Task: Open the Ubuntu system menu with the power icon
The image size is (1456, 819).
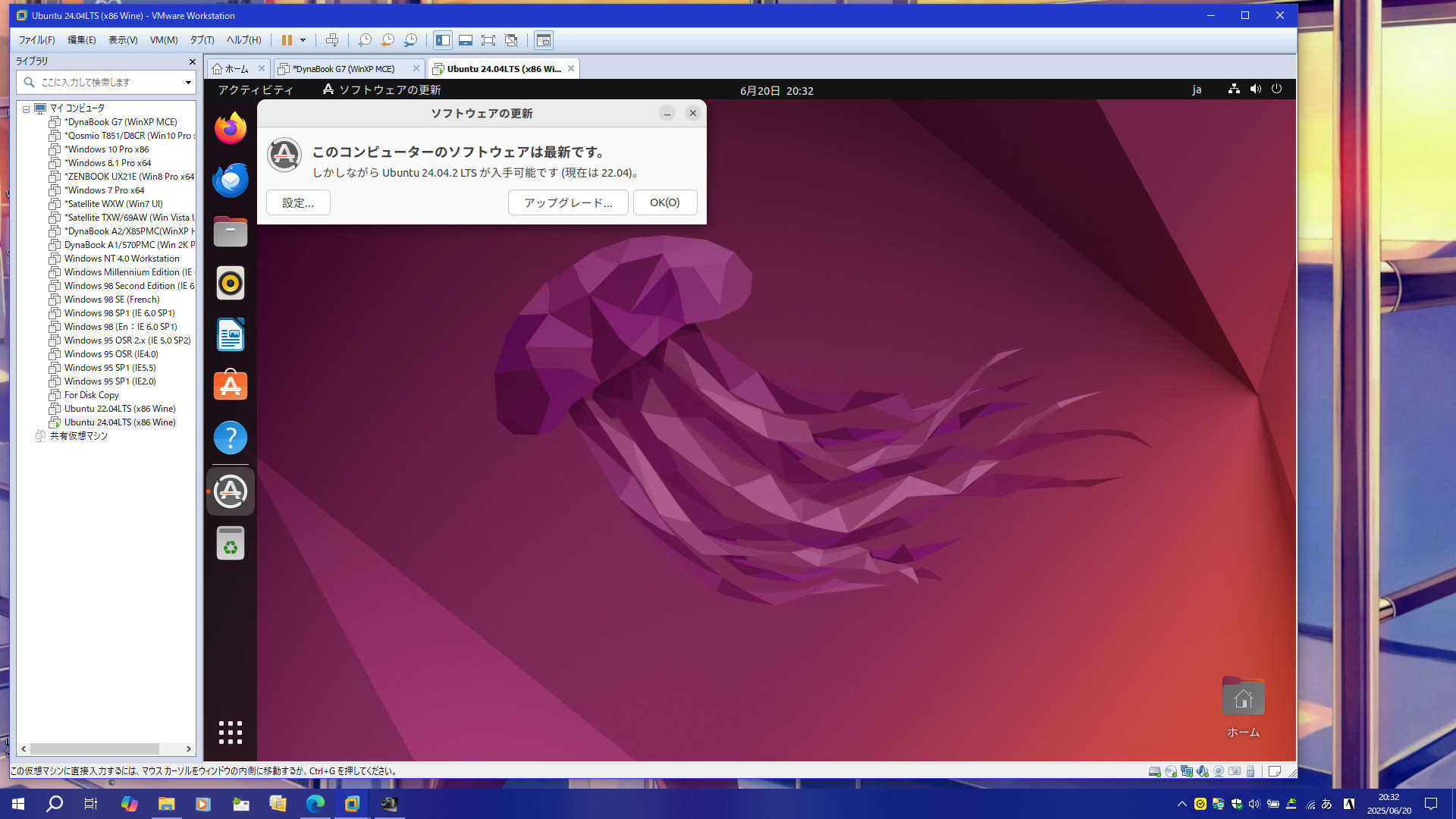Action: coord(1277,89)
